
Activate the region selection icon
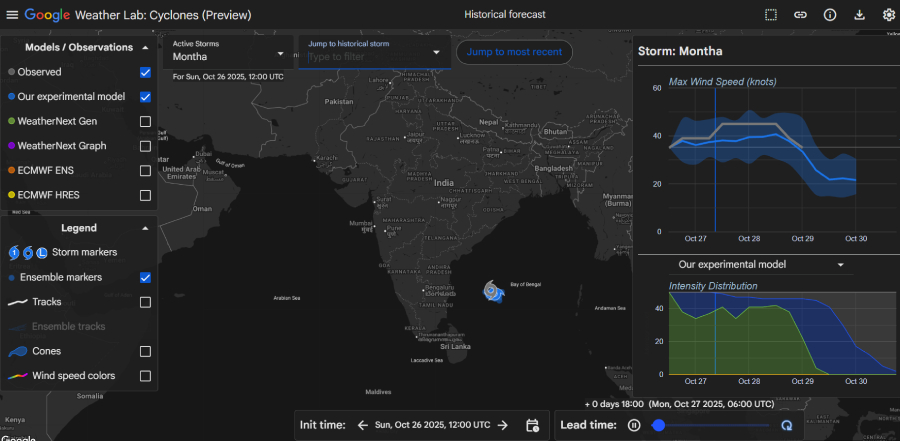tap(771, 15)
